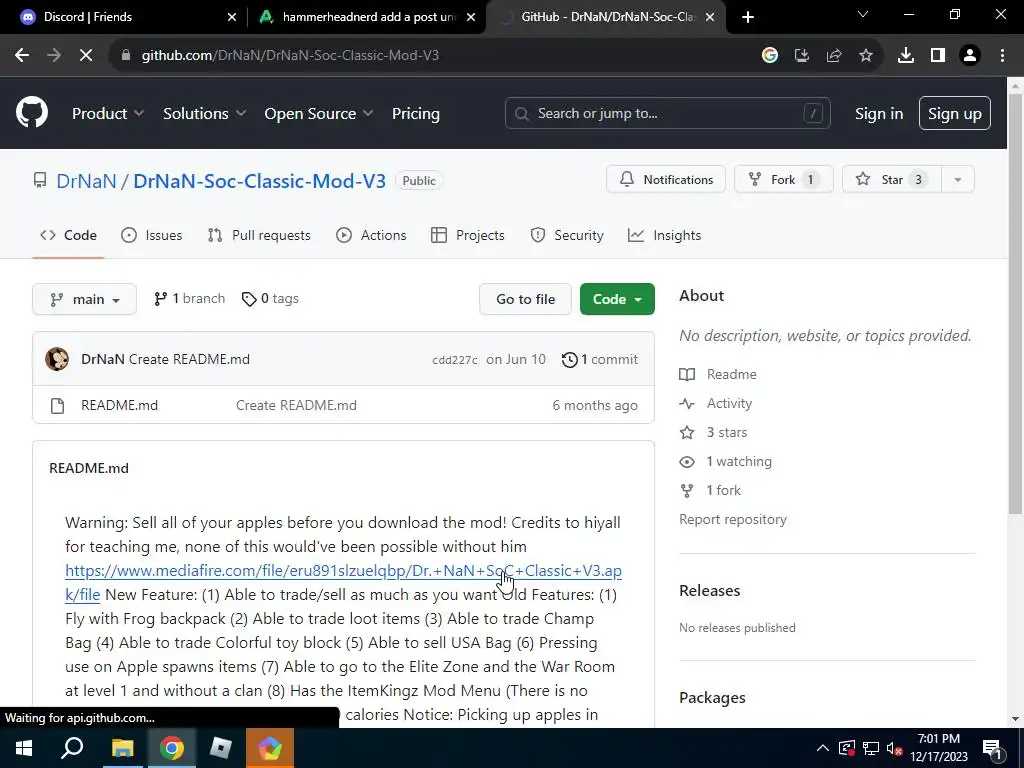Stop page loading with the X button
This screenshot has height=768, width=1024.
pos(86,56)
